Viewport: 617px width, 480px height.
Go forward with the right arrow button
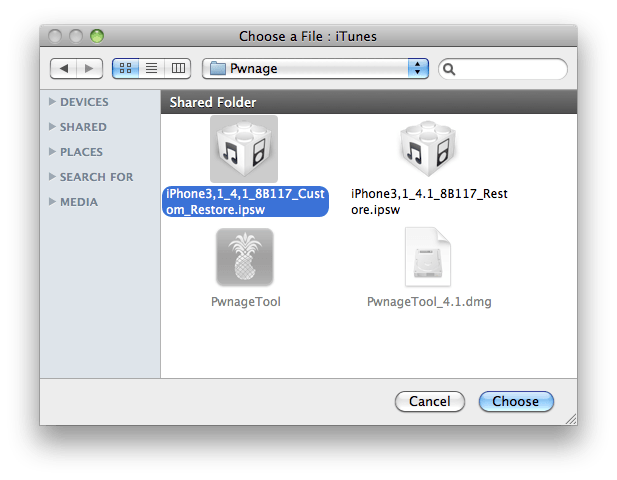(89, 69)
